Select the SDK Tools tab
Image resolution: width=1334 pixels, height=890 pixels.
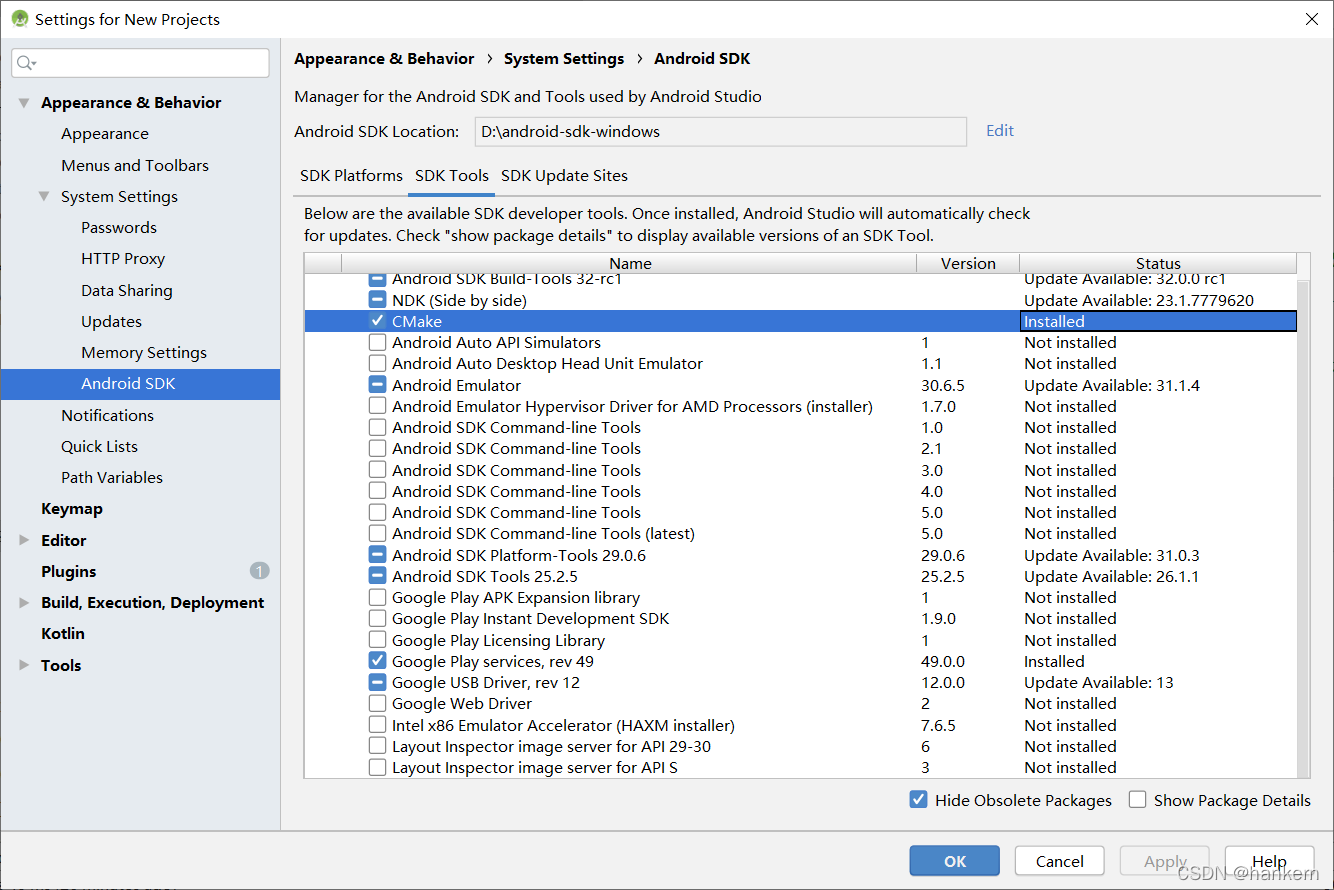coord(452,175)
